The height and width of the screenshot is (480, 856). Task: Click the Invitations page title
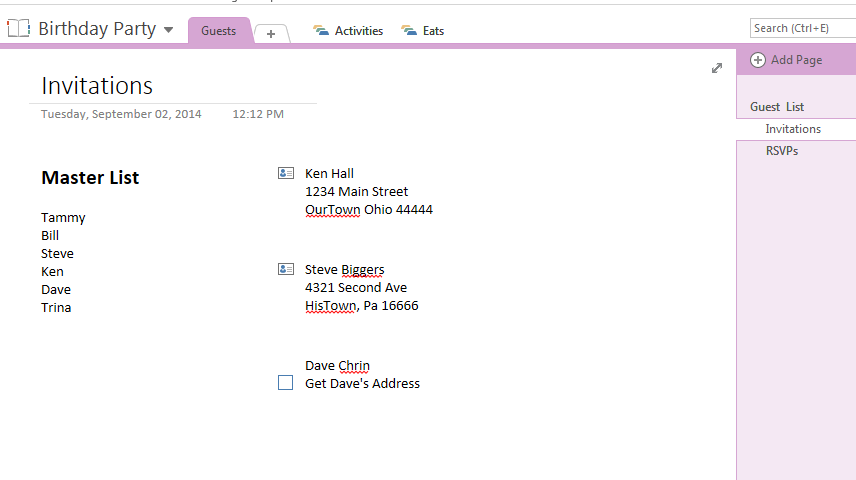point(97,86)
